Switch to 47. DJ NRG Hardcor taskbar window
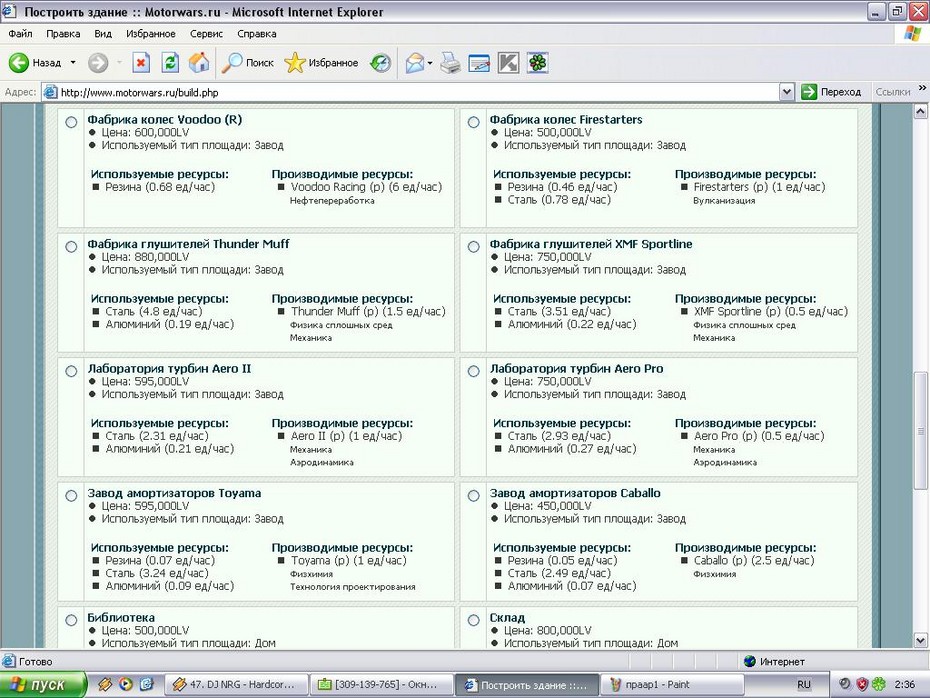The width and height of the screenshot is (930, 698). point(236,684)
